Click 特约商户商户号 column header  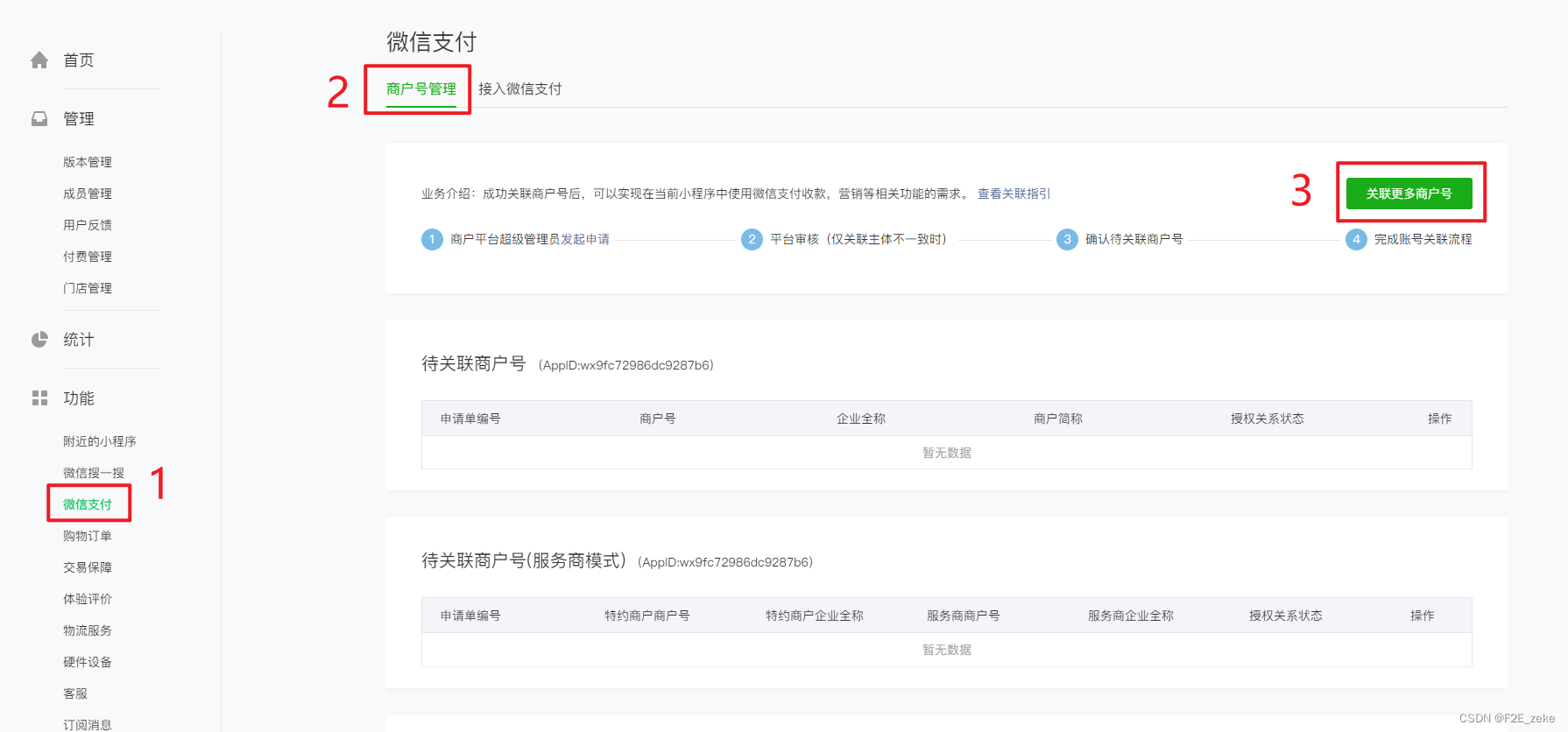647,616
